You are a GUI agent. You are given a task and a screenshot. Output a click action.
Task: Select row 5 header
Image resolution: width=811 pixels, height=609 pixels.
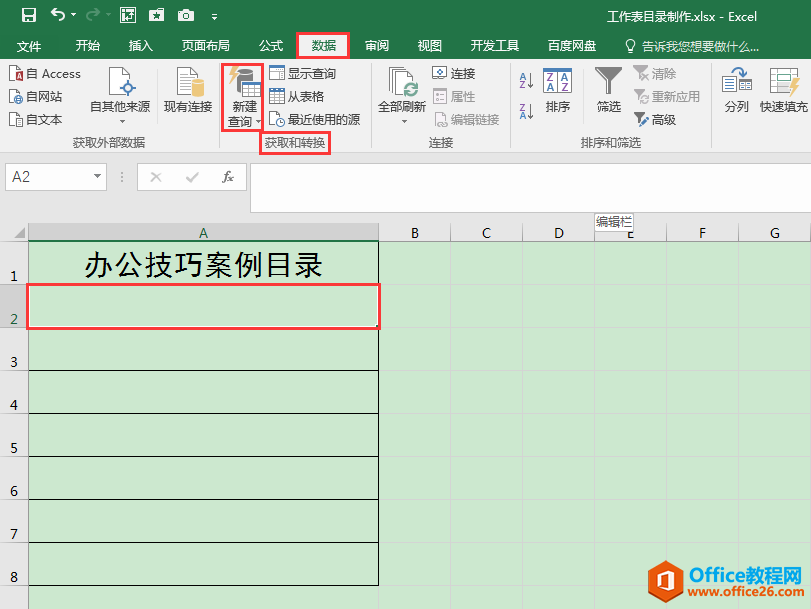[14, 435]
